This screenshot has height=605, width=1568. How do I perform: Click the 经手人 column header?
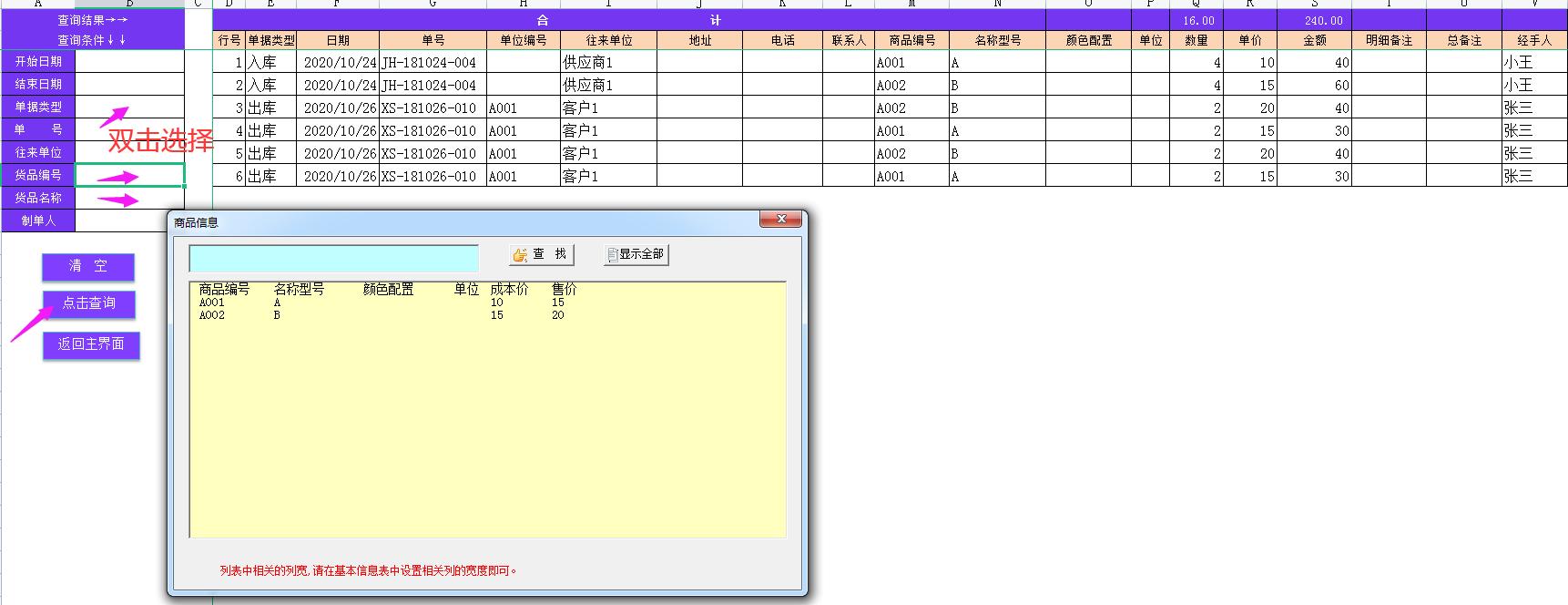pos(1534,40)
